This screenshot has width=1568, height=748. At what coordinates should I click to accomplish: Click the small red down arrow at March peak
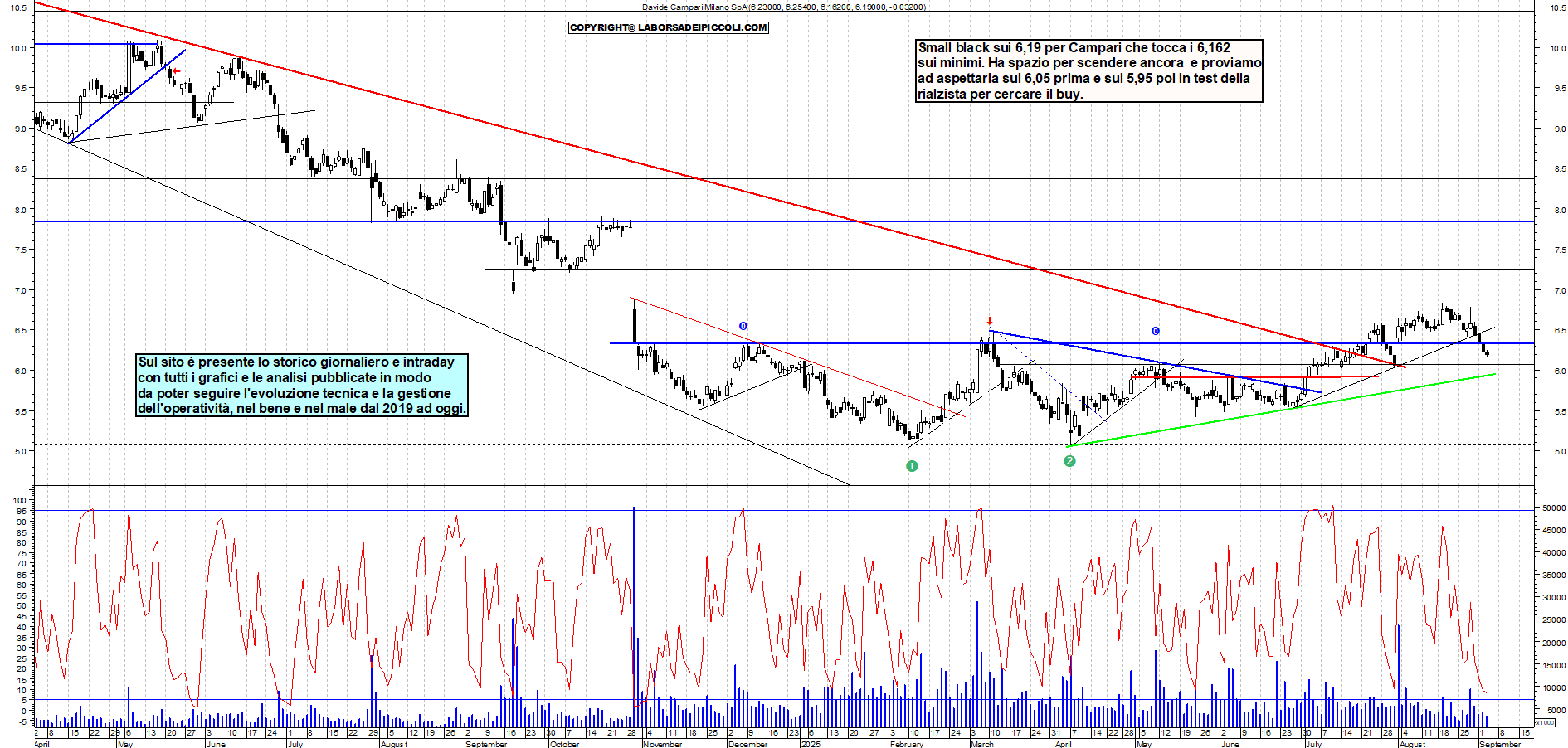(990, 321)
